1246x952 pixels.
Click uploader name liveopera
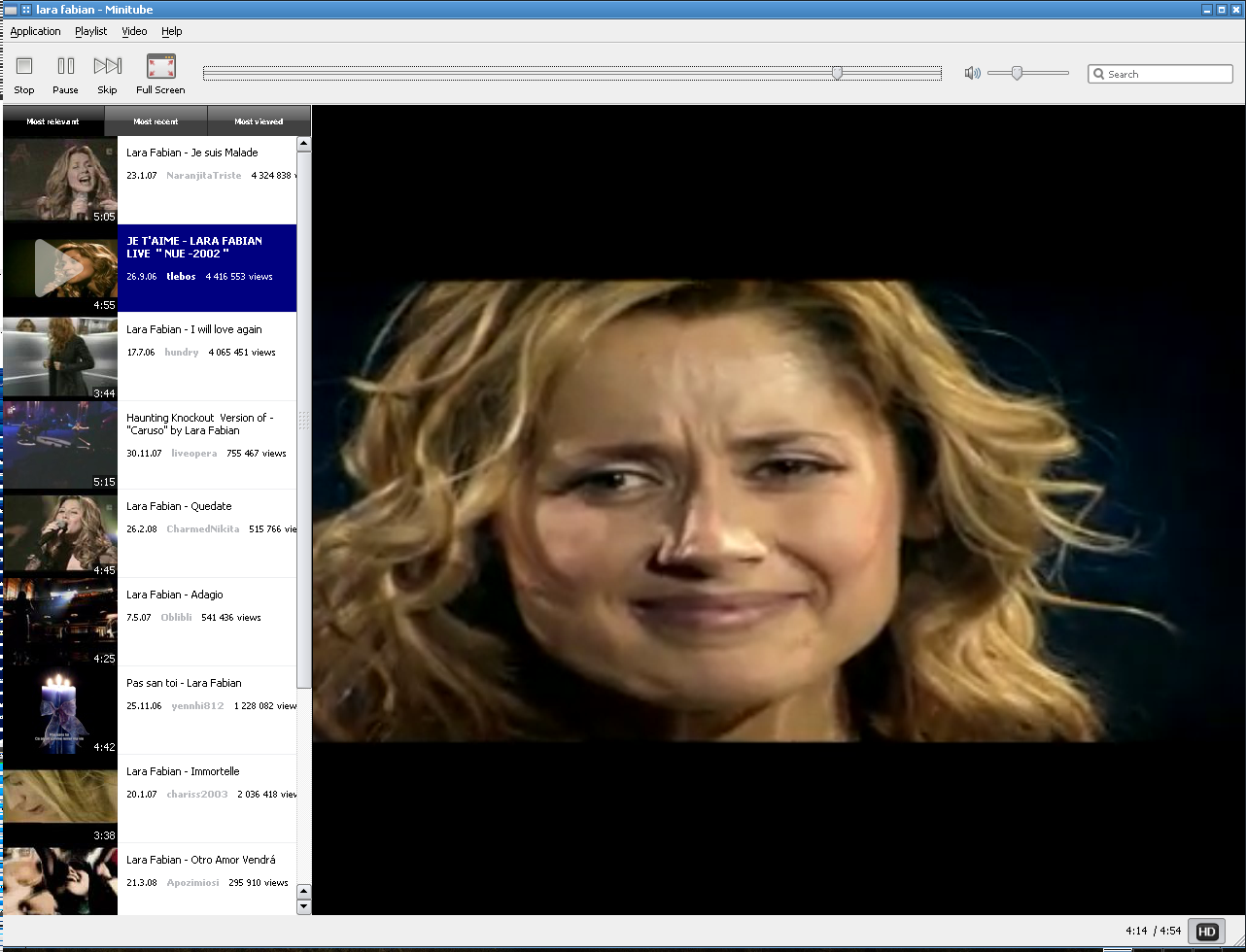(x=194, y=454)
